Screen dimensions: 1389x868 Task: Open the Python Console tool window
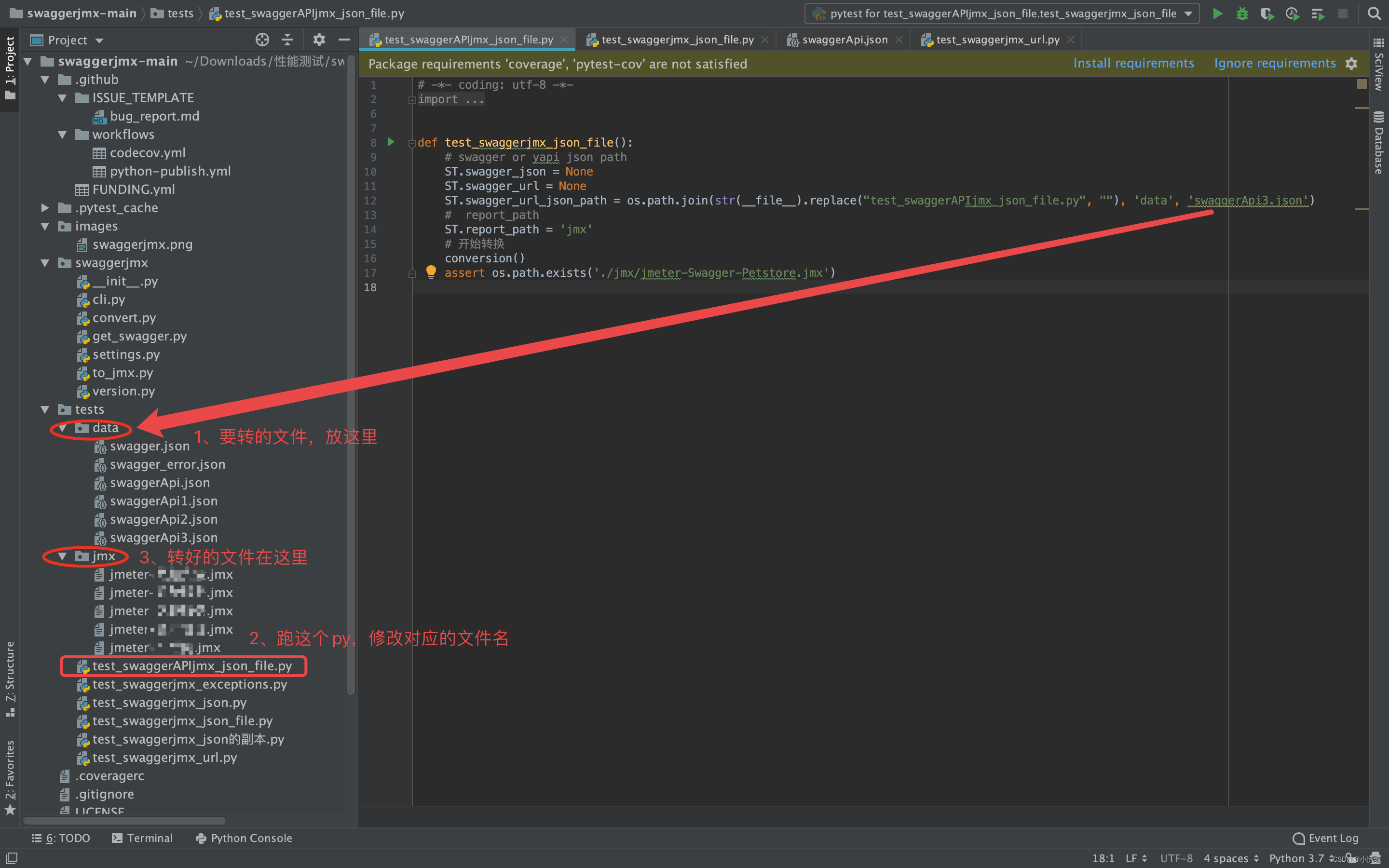244,838
